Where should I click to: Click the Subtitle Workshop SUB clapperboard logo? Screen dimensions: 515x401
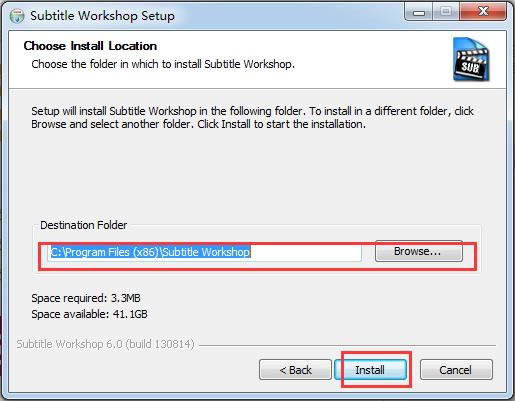click(471, 59)
